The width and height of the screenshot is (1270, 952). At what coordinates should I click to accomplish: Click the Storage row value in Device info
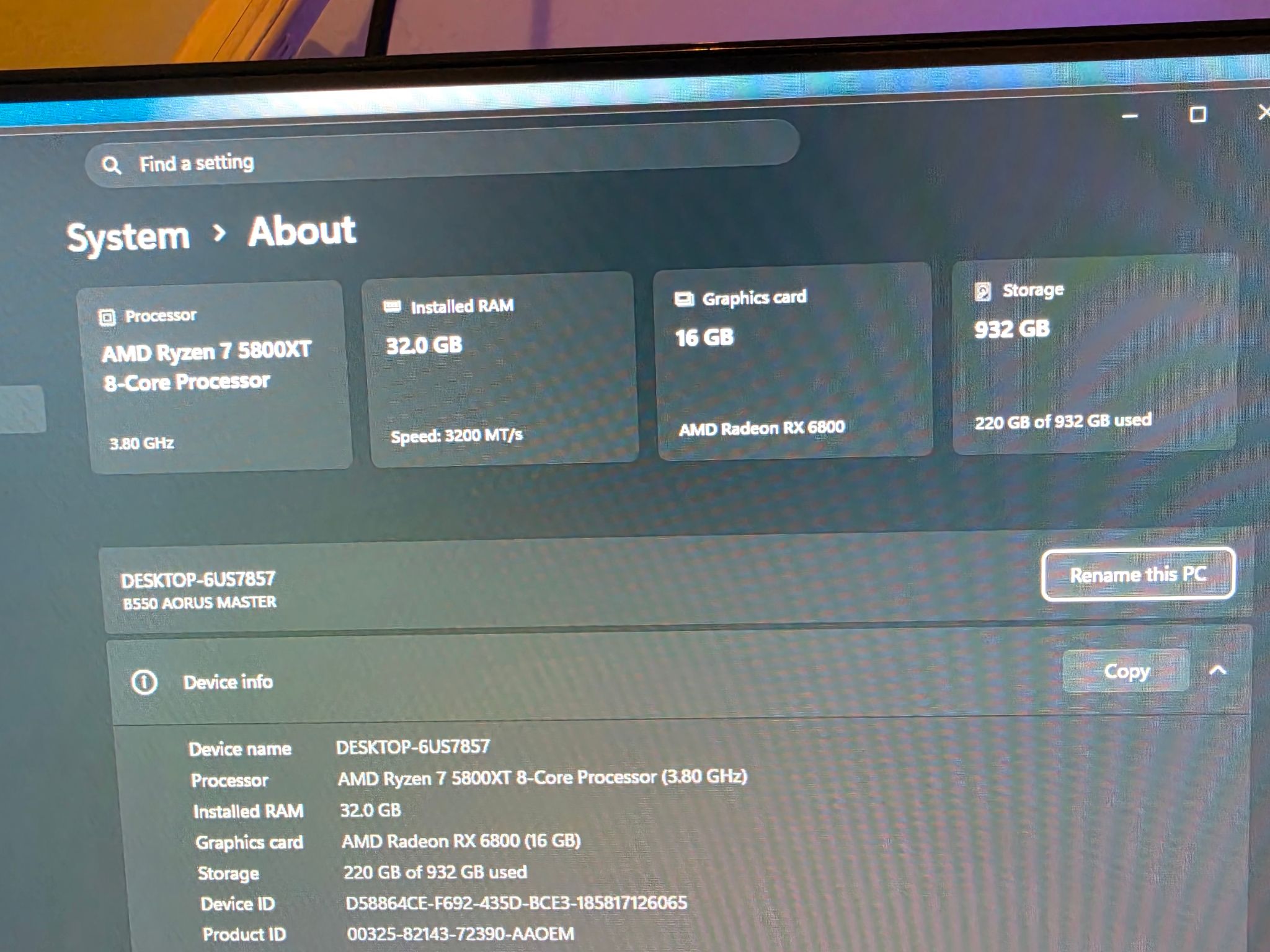[x=435, y=872]
